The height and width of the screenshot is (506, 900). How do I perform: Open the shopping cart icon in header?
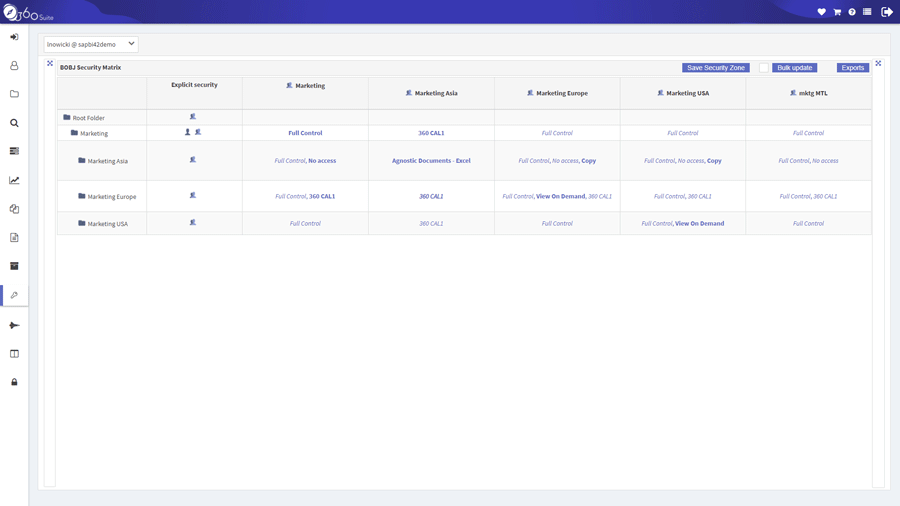837,12
